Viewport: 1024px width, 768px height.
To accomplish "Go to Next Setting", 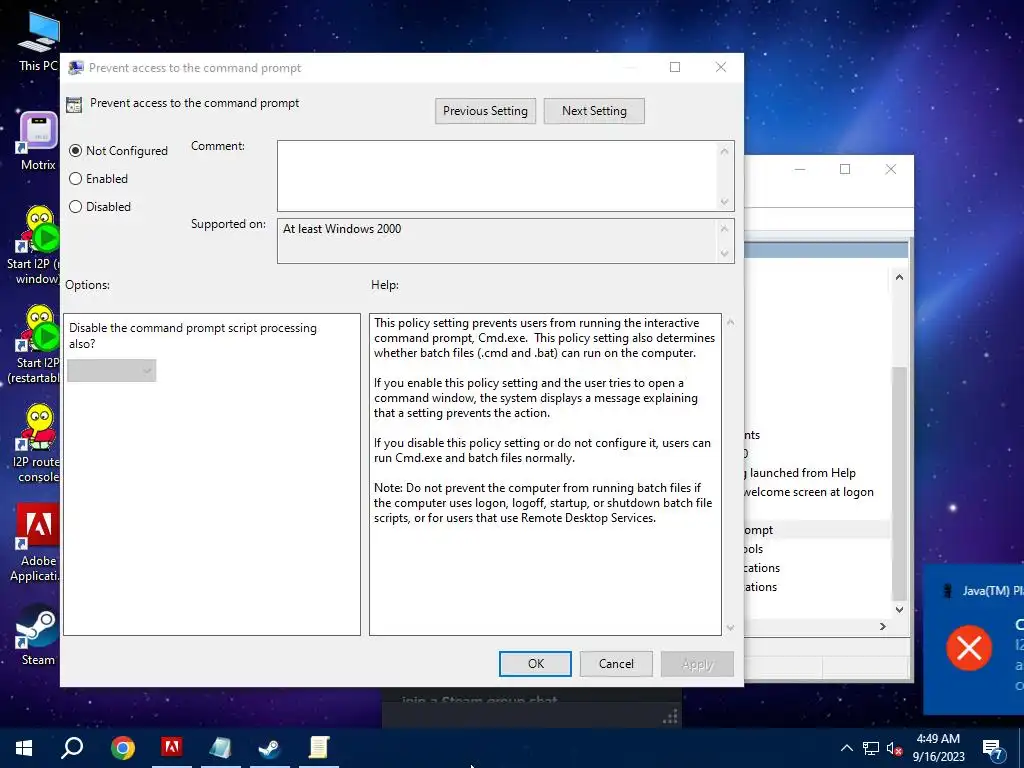I will pos(594,111).
